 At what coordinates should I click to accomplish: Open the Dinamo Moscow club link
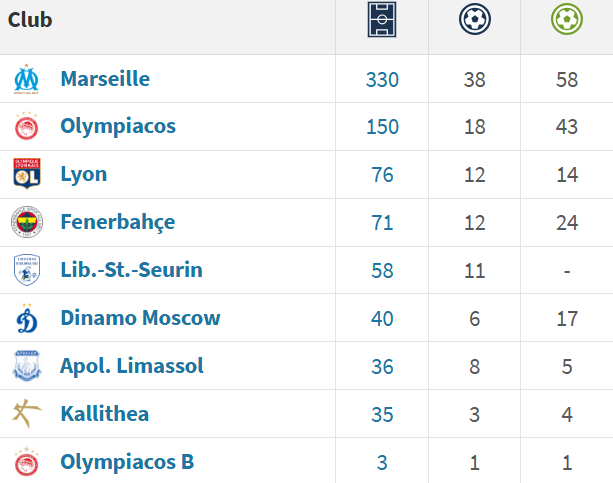tap(140, 318)
